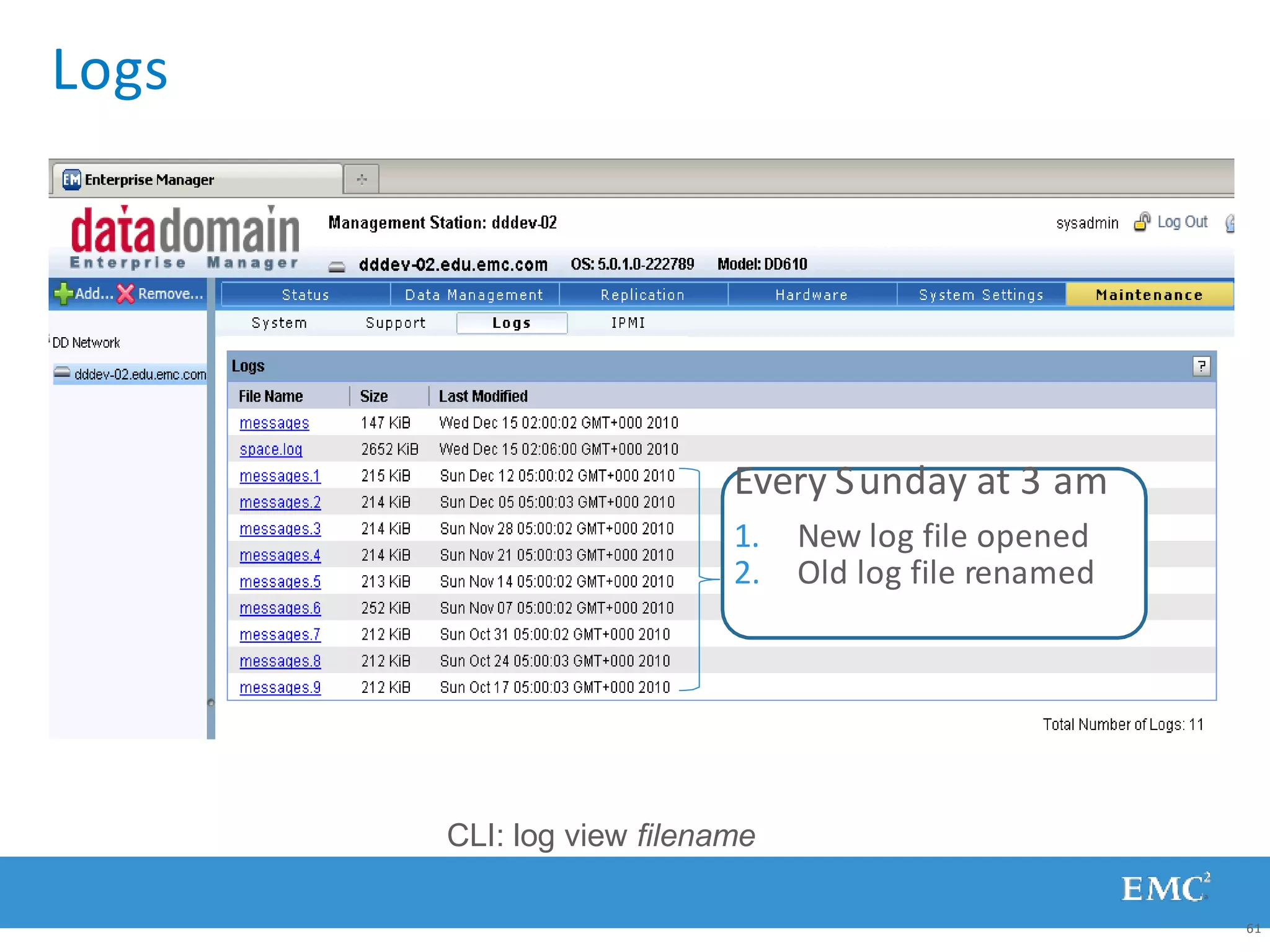
Task: Open the messages.4 log link
Action: point(280,555)
